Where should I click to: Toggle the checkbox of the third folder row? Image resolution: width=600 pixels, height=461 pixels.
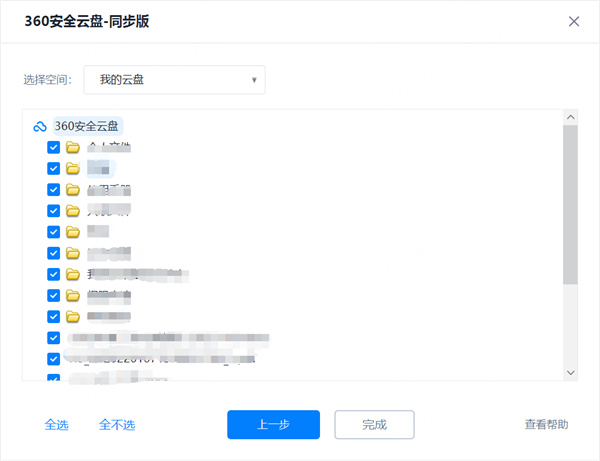[54, 189]
